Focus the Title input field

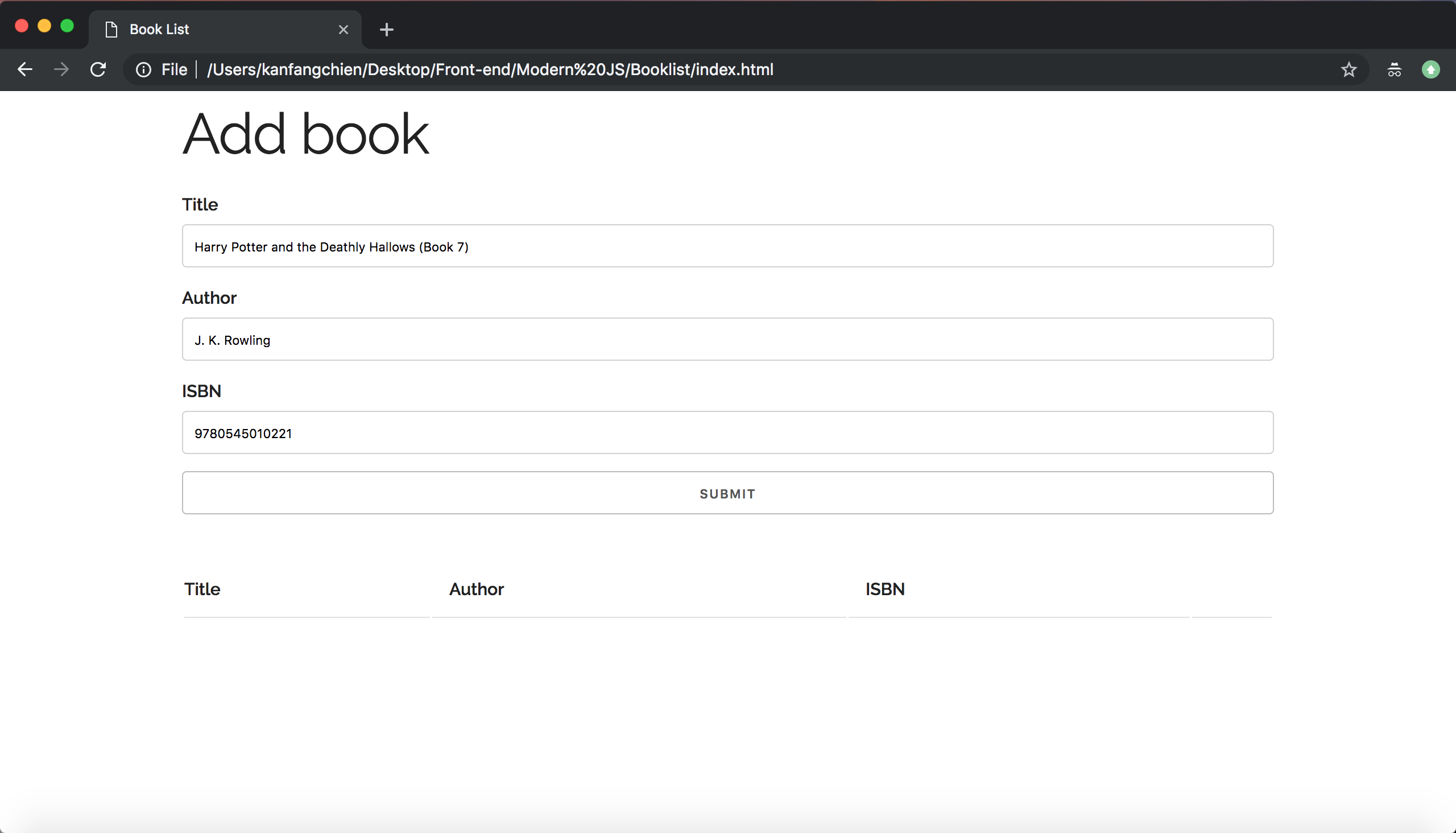click(727, 246)
